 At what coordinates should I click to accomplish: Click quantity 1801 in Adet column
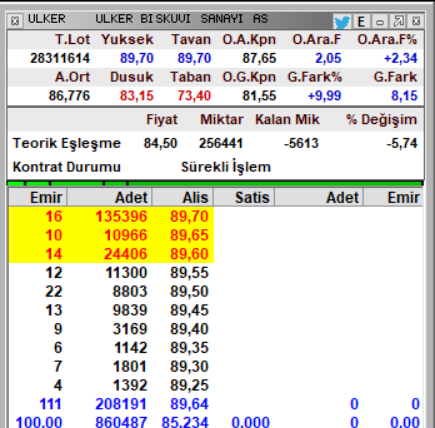(x=130, y=366)
